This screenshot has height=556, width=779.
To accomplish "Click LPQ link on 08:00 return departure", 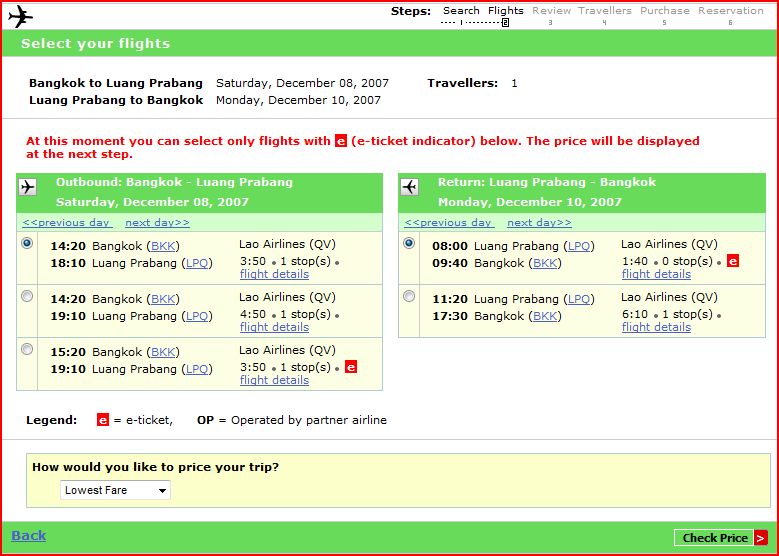I will [579, 246].
